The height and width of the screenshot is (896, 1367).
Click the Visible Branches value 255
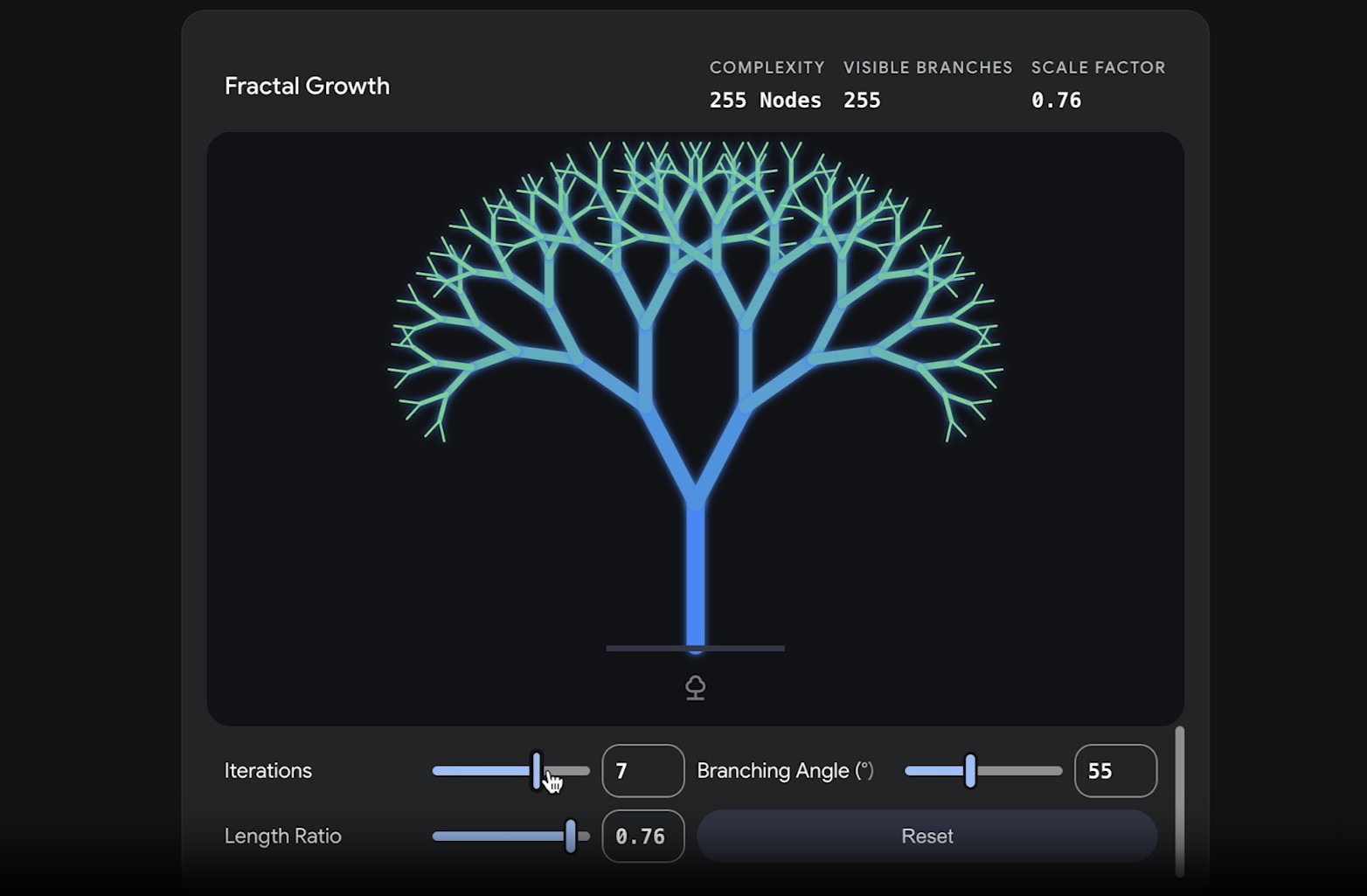tap(862, 101)
